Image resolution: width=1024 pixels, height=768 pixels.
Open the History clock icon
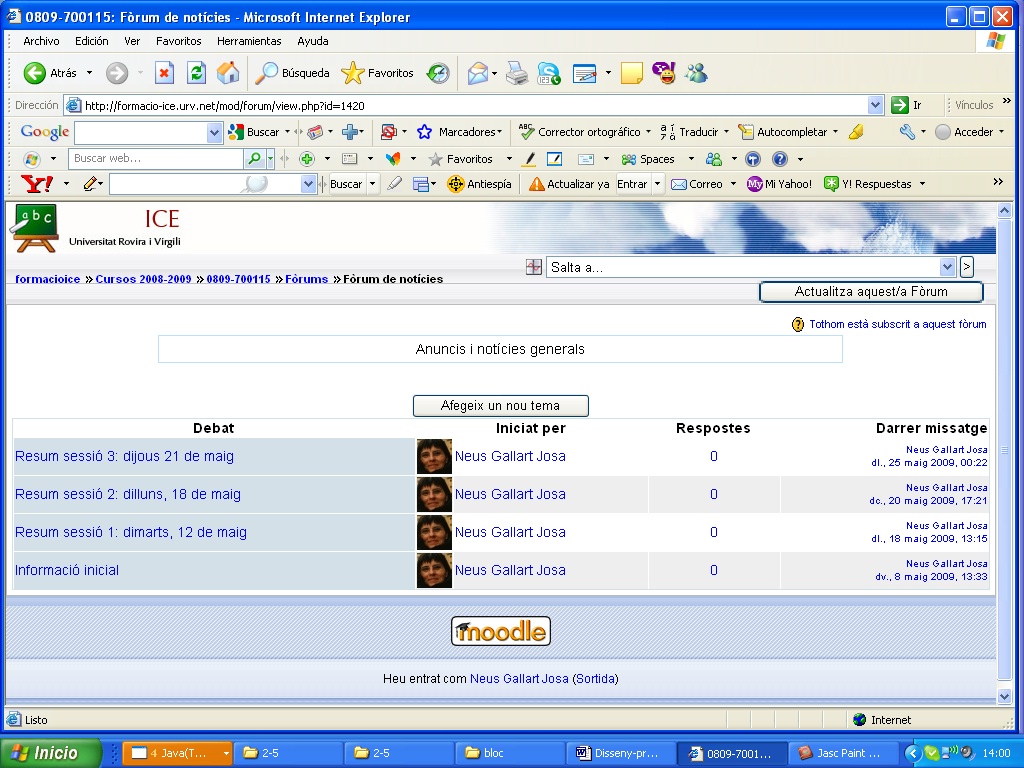coord(438,73)
